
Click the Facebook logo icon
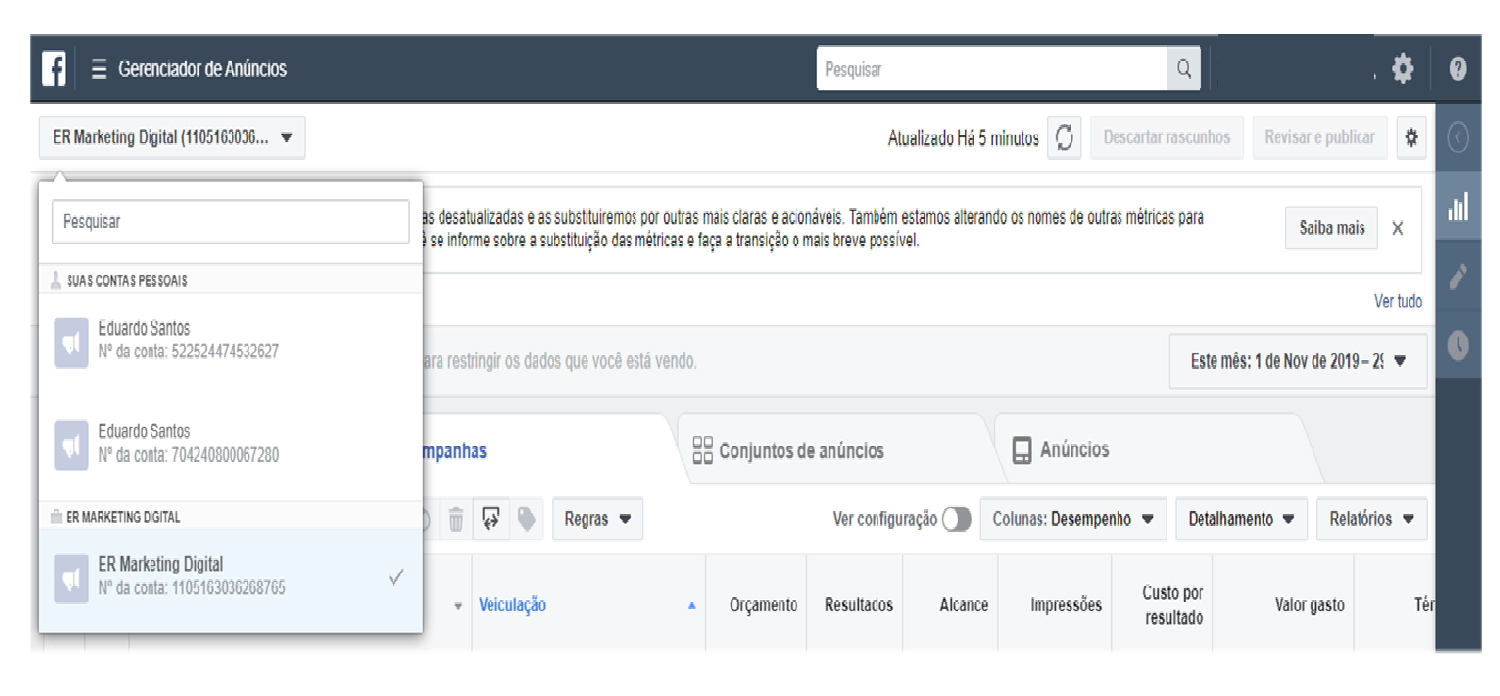[54, 69]
